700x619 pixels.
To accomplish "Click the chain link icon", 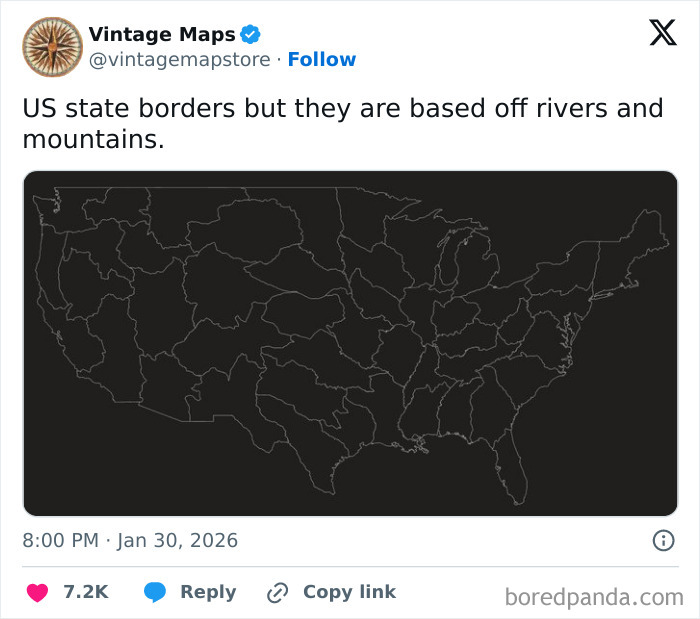I will (277, 592).
